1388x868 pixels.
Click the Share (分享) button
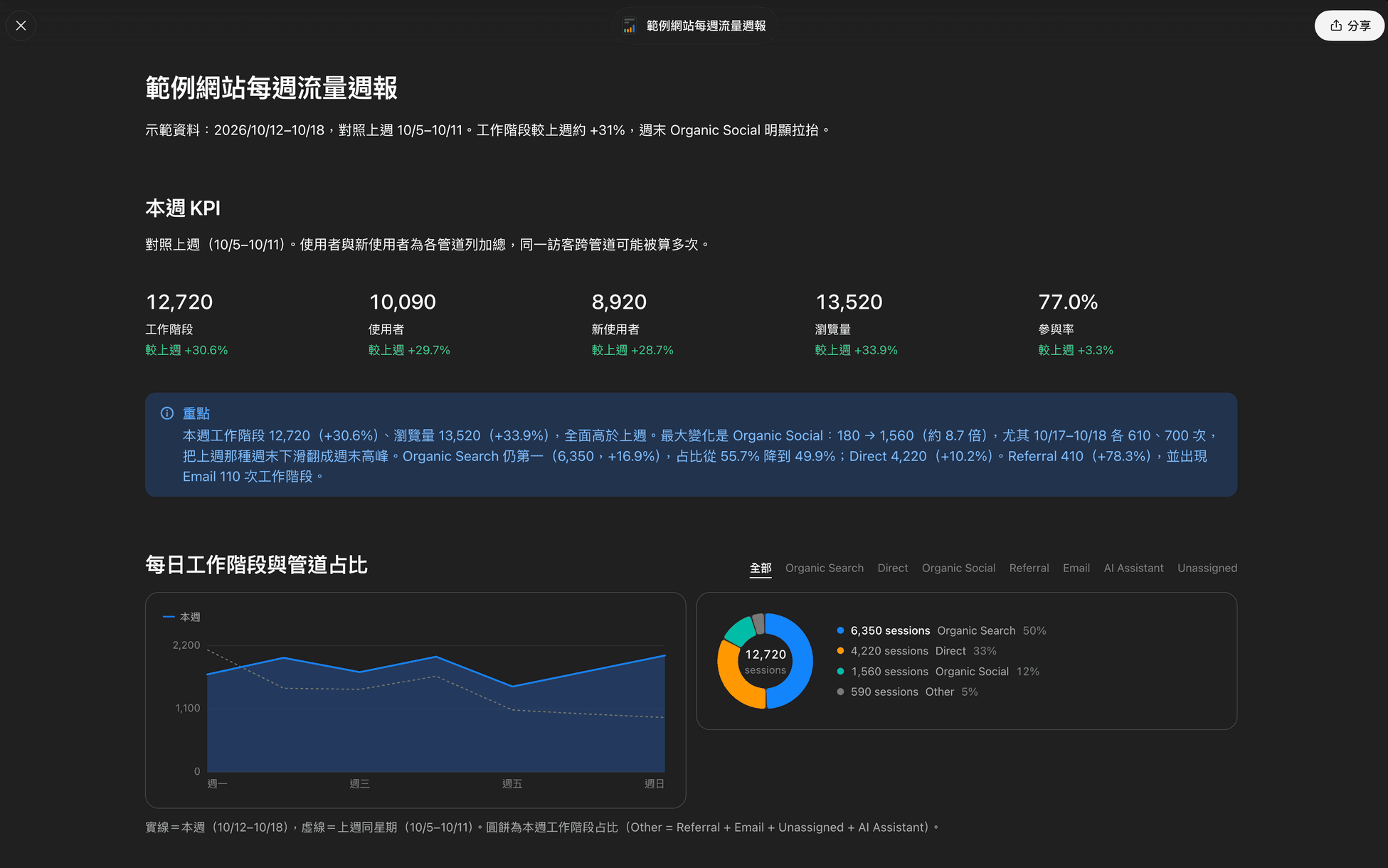(1350, 26)
